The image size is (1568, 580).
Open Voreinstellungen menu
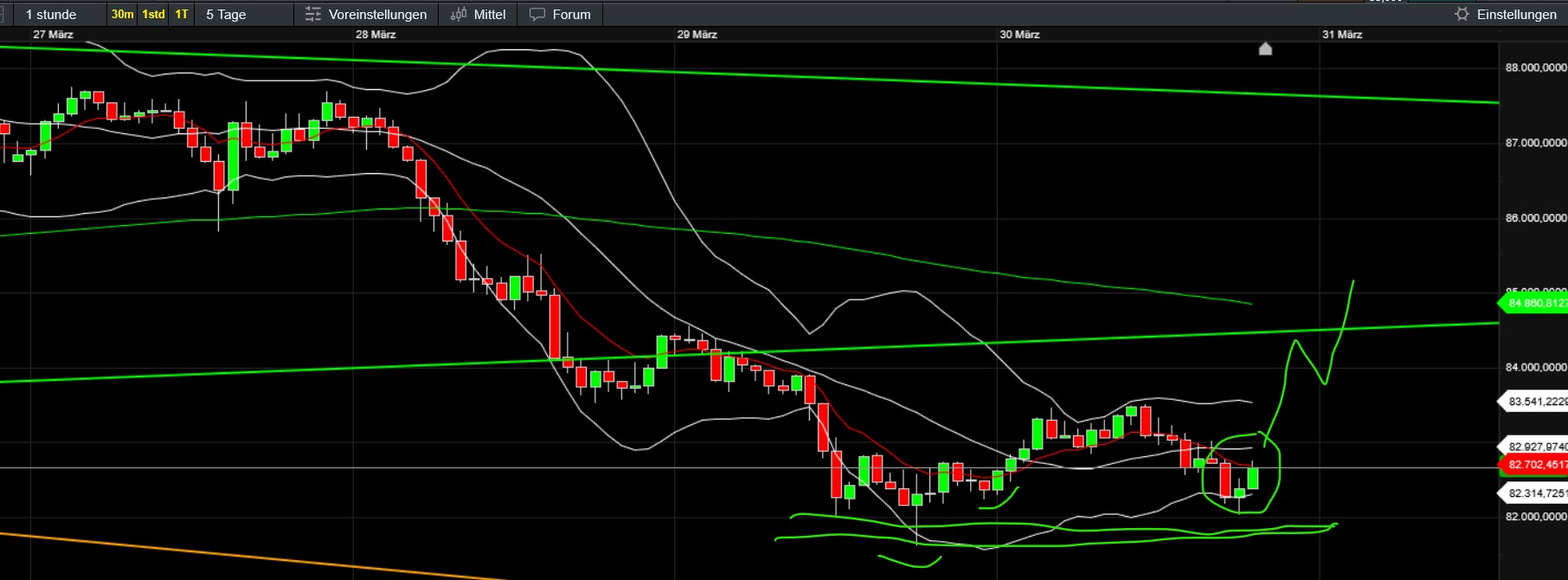(366, 15)
